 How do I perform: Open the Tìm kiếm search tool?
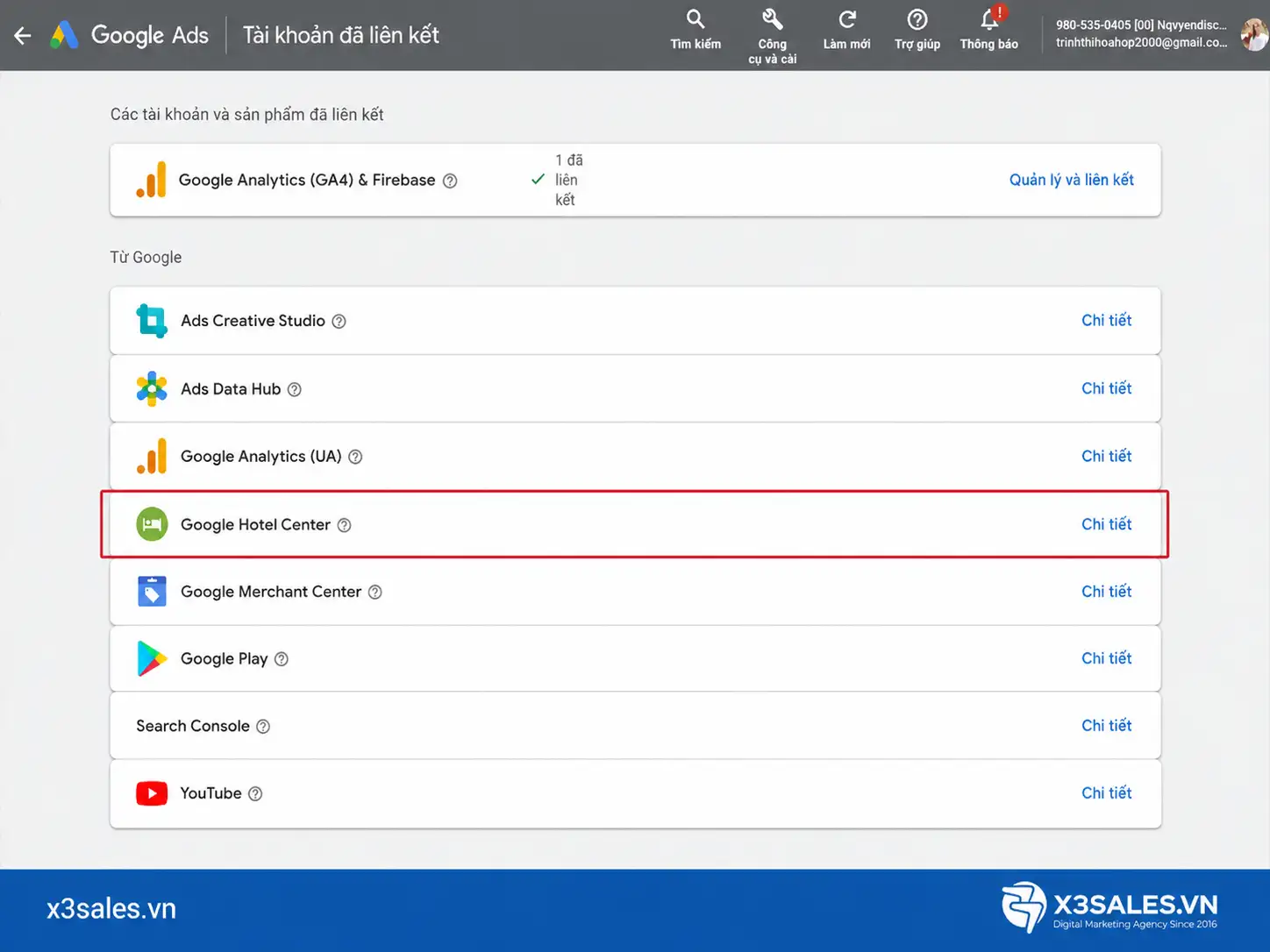[696, 30]
